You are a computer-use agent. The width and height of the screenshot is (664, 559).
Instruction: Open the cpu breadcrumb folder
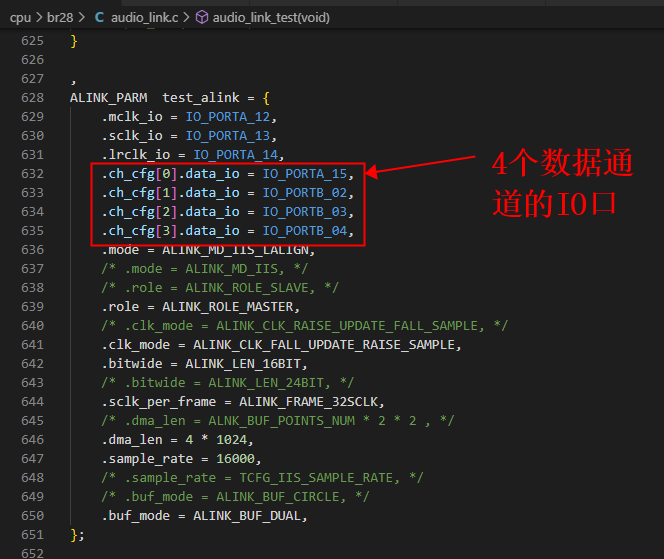pyautogui.click(x=20, y=17)
